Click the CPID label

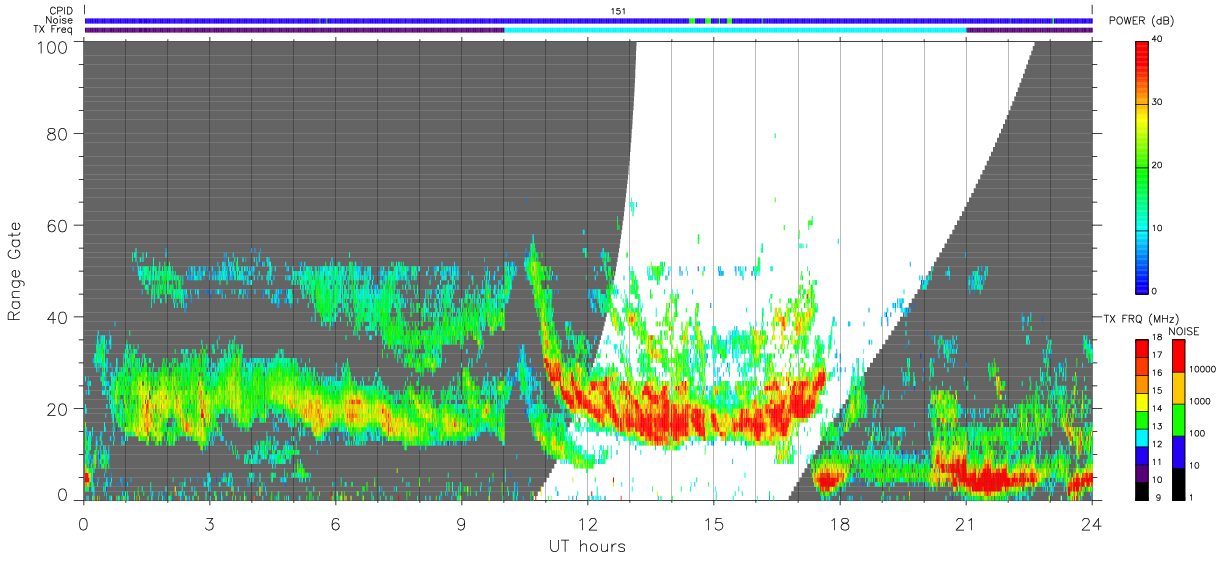click(x=61, y=10)
